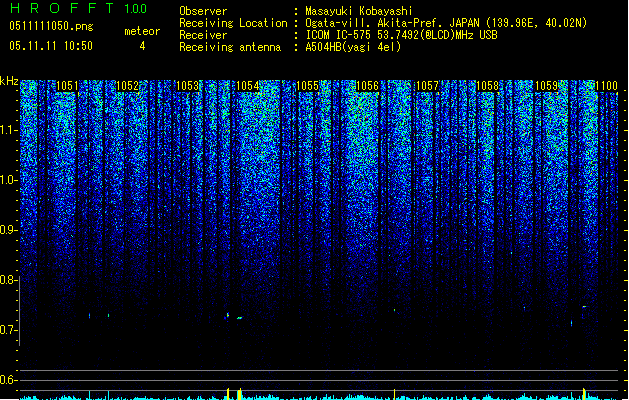Click the yellow signal spike near 1100
This screenshot has width=629, height=400.
pos(584,394)
